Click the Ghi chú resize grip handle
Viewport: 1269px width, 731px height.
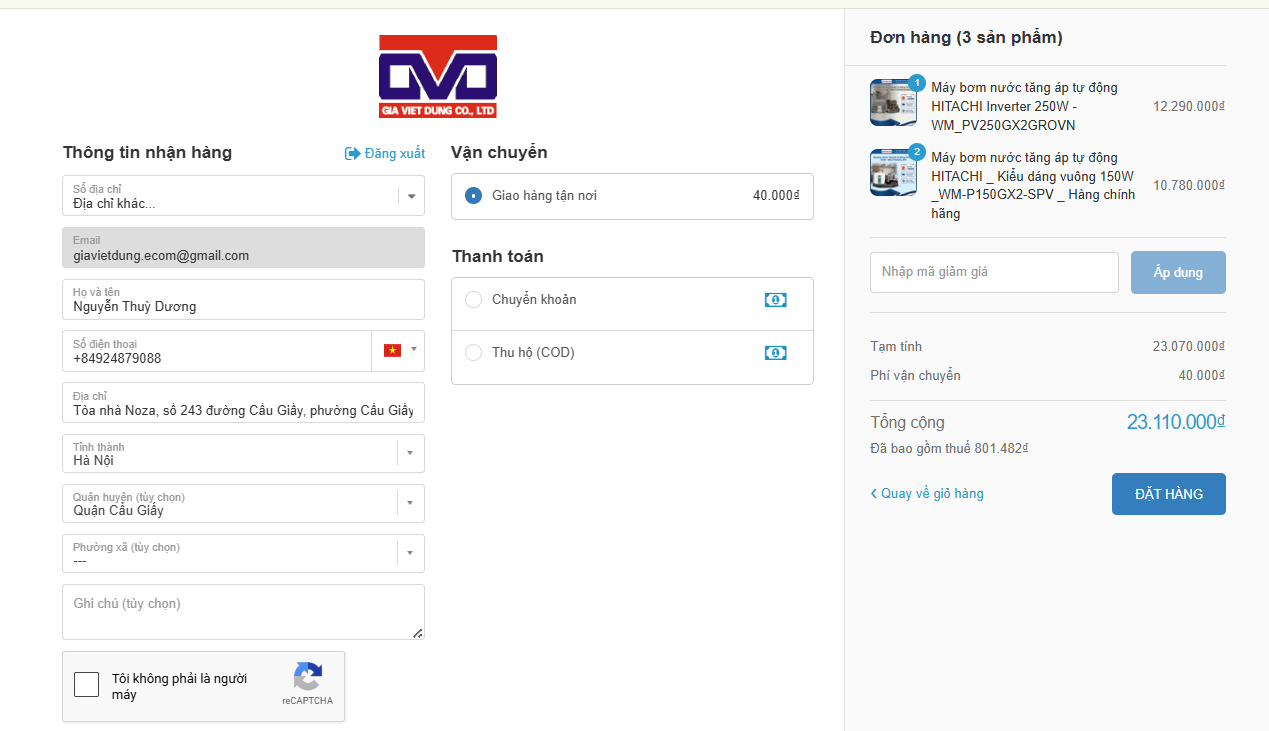[417, 632]
